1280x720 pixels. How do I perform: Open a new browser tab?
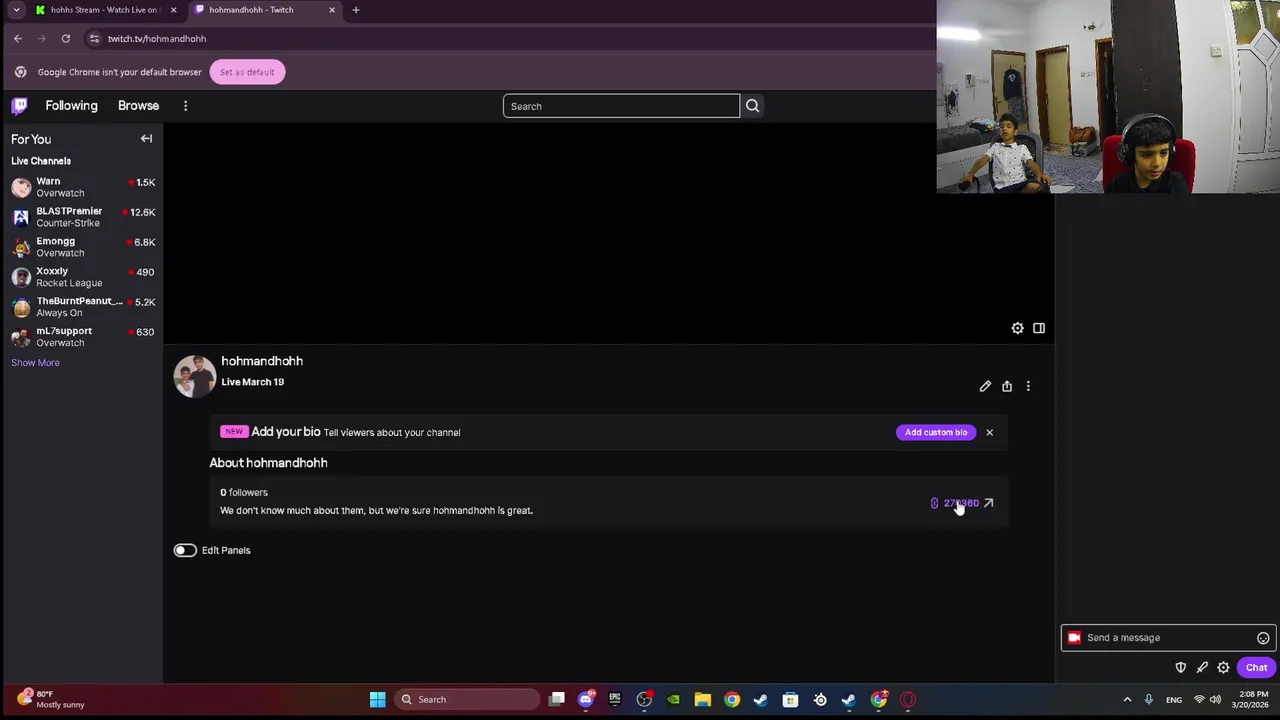tap(355, 10)
